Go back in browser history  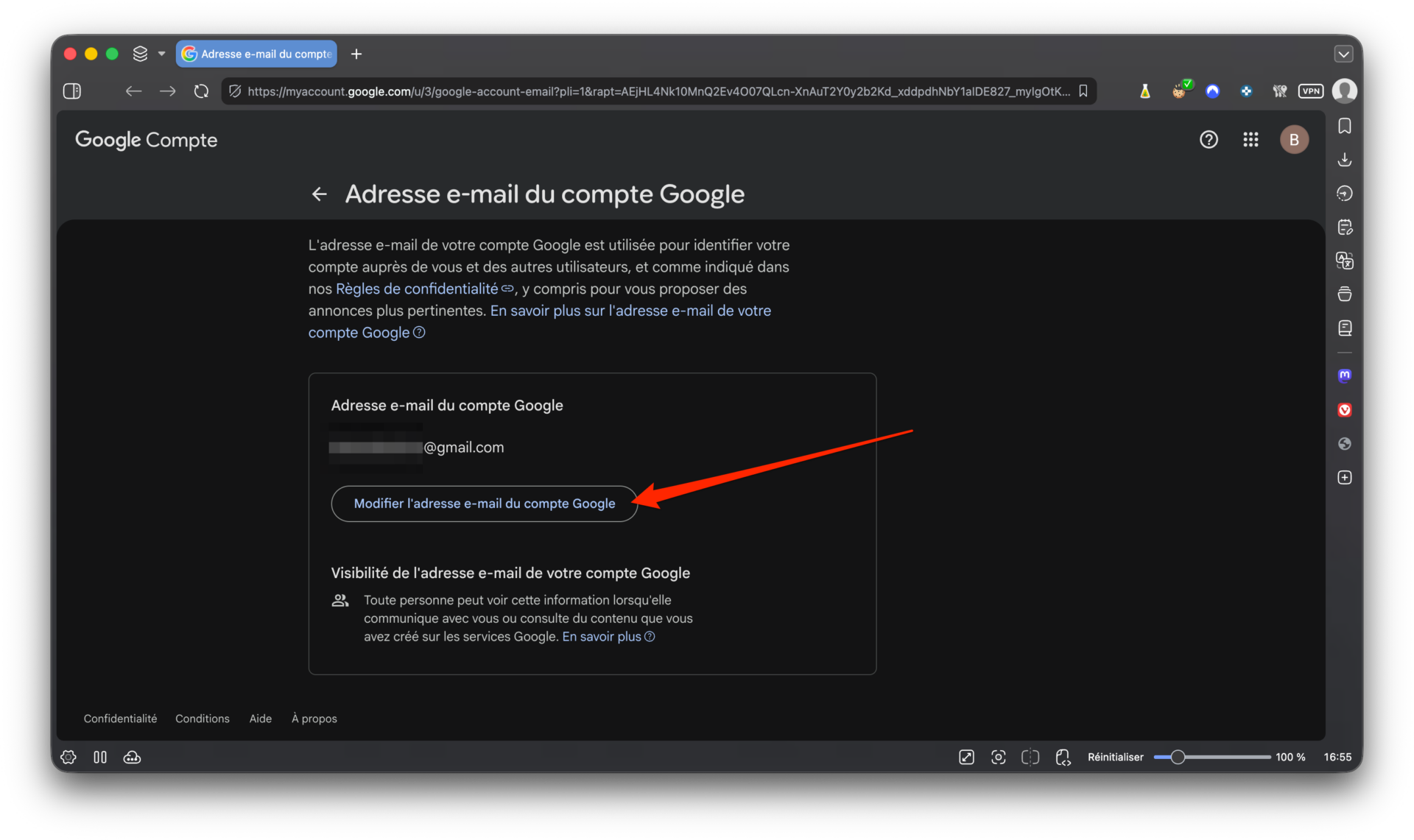[133, 91]
